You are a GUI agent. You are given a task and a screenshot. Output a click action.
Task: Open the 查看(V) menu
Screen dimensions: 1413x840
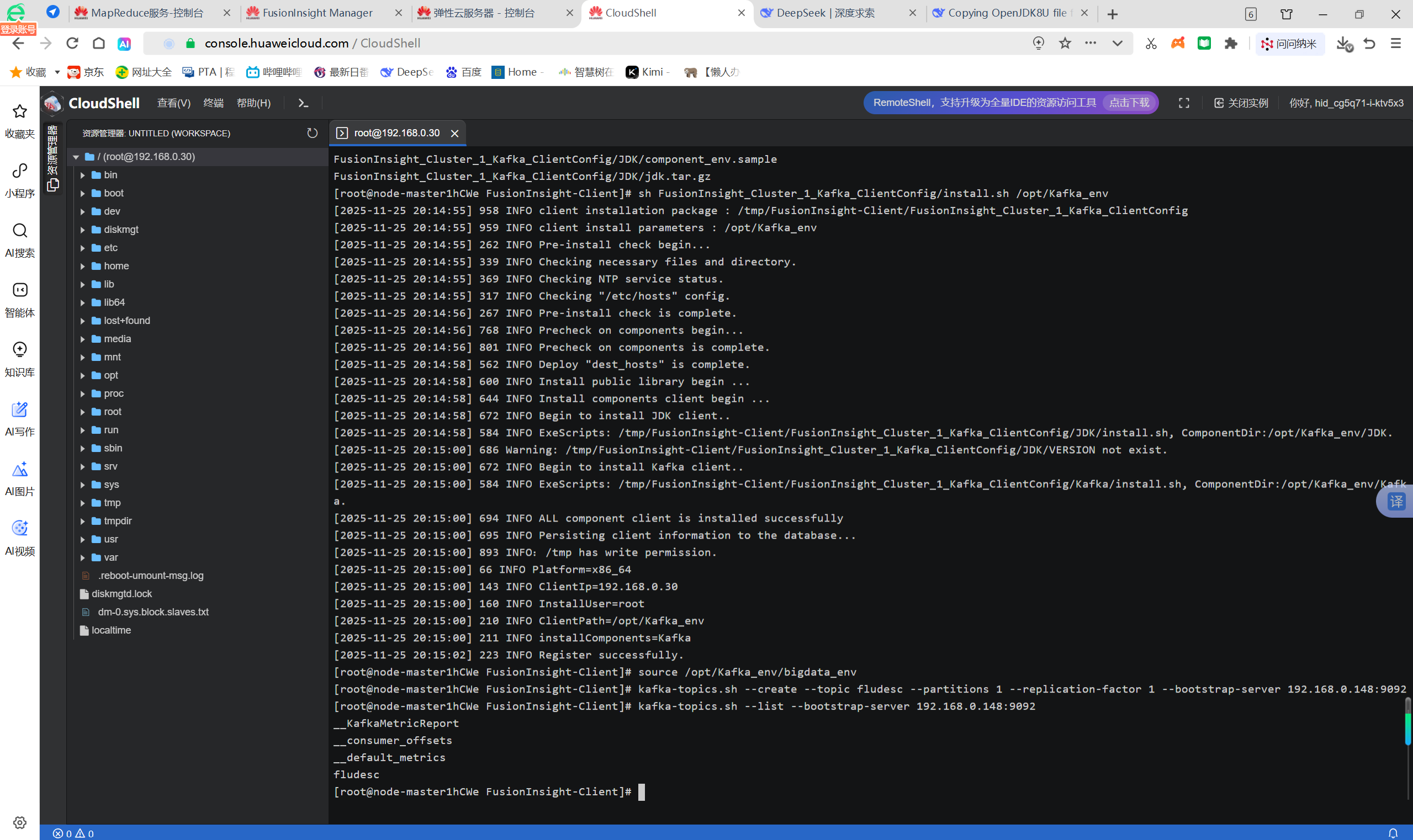[173, 103]
